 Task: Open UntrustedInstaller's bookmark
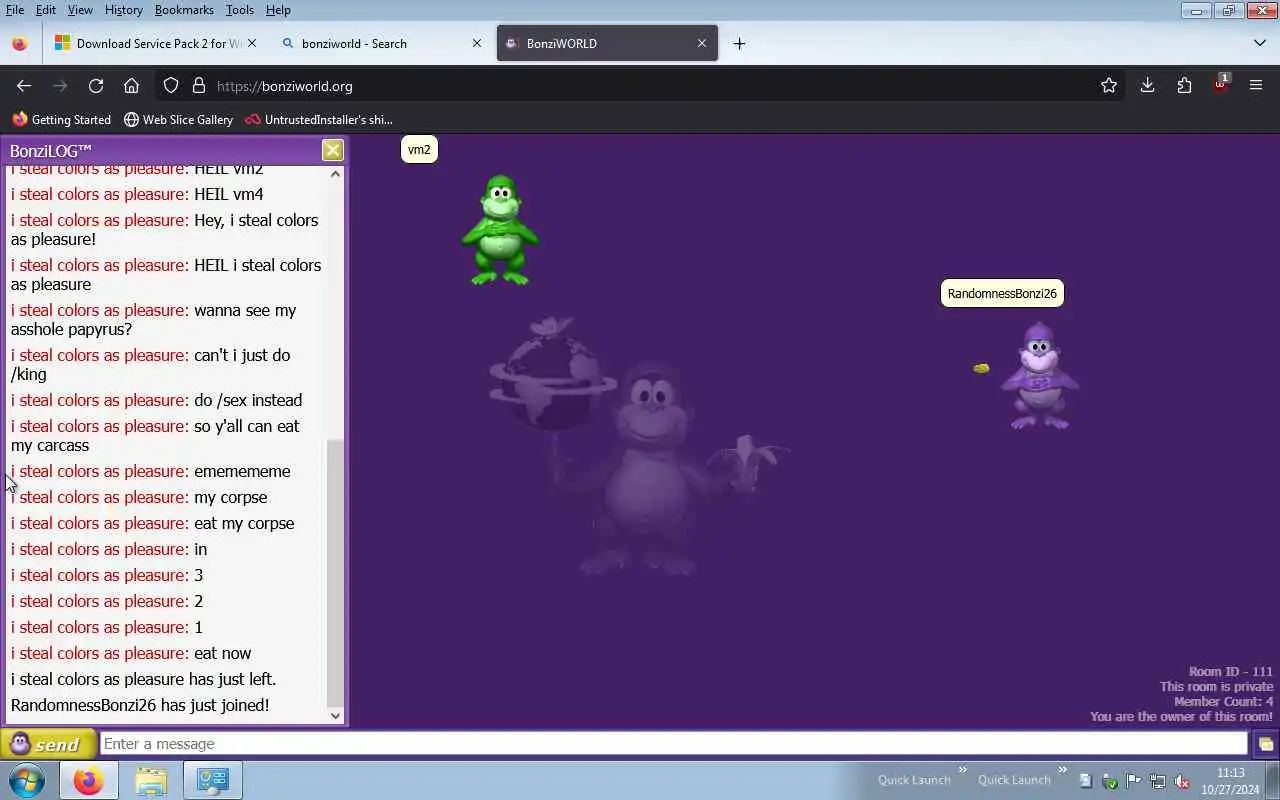(x=319, y=119)
